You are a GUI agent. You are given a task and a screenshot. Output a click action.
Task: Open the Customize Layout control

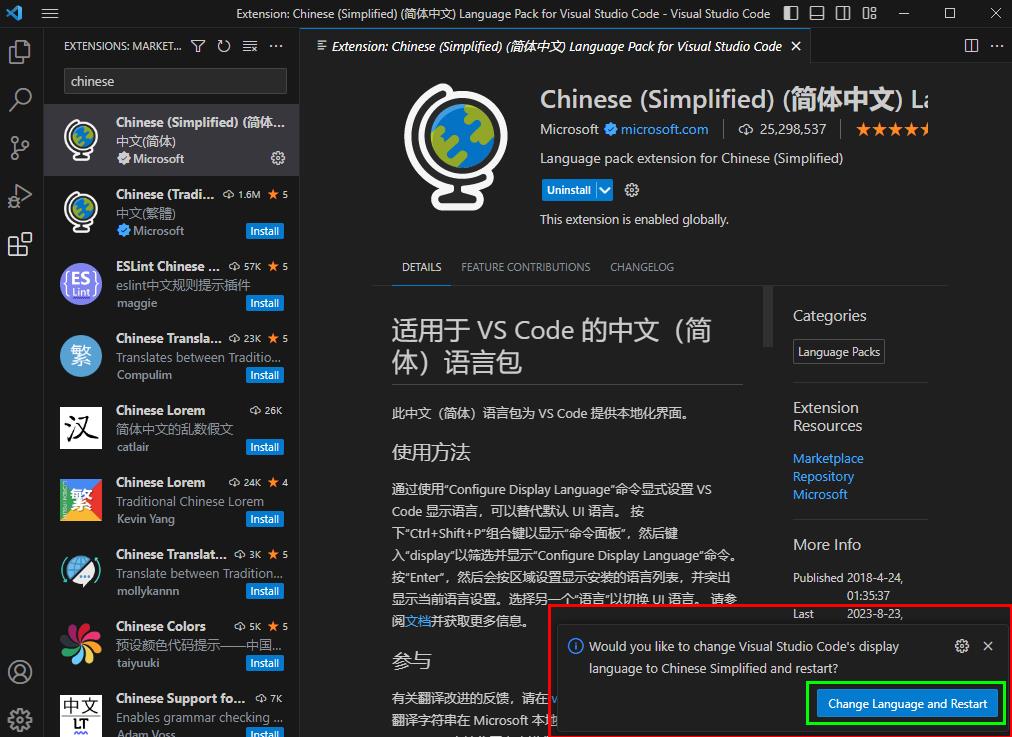[870, 14]
